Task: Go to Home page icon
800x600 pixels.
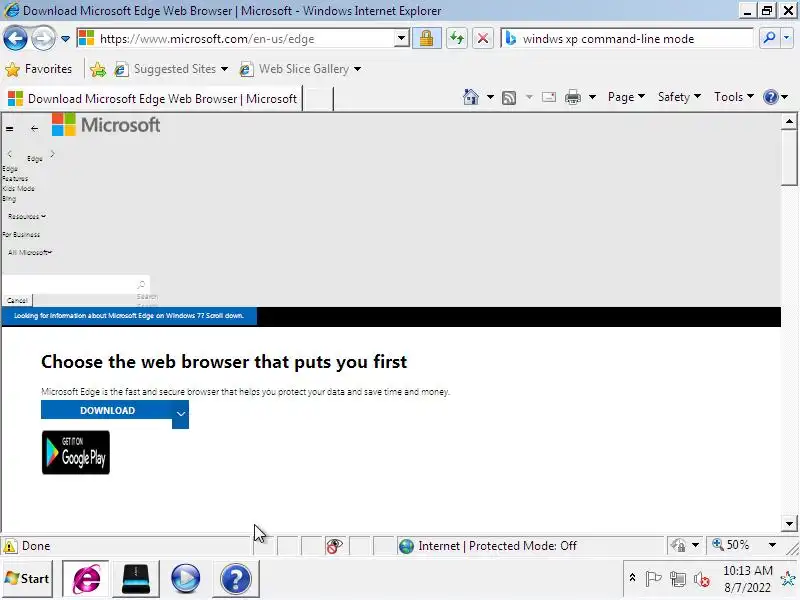Action: (x=470, y=97)
